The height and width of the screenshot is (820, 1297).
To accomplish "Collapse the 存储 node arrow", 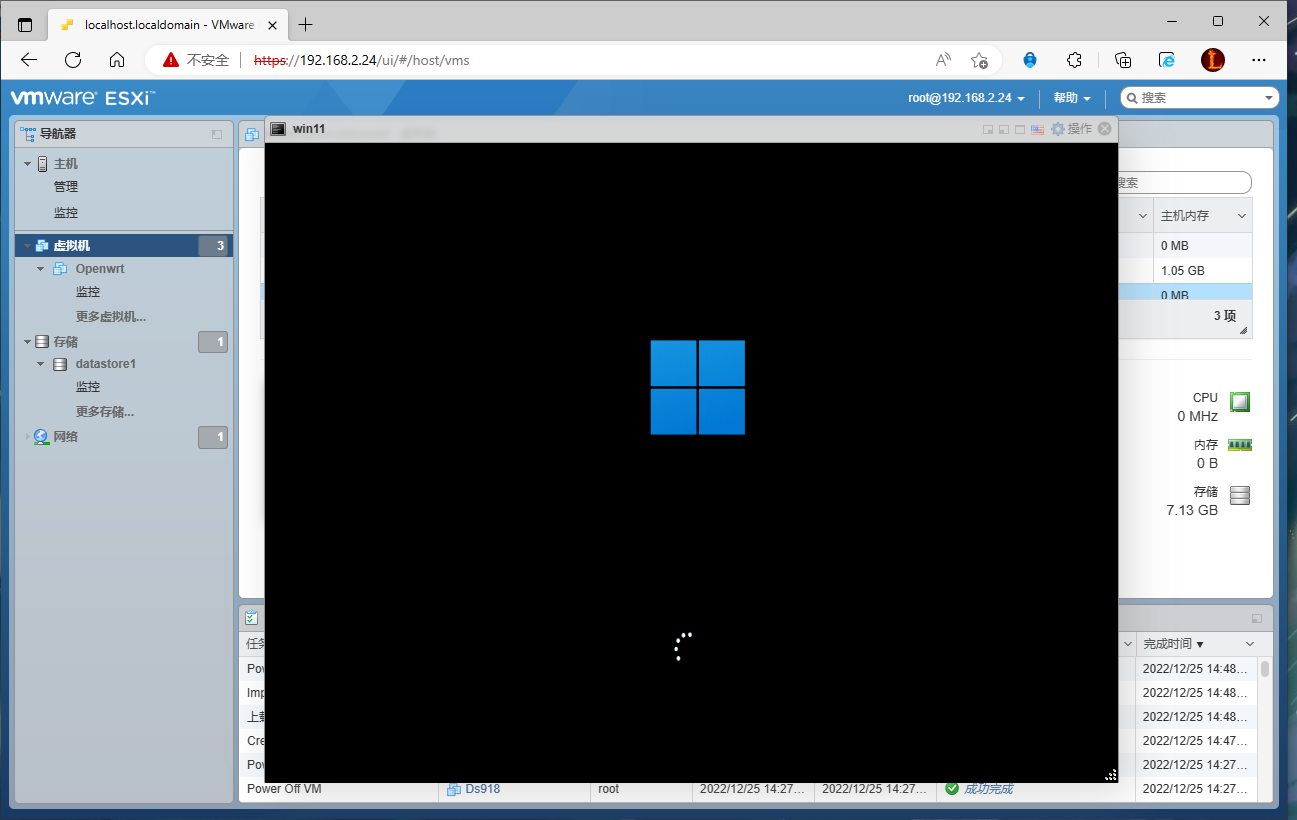I will pyautogui.click(x=28, y=342).
